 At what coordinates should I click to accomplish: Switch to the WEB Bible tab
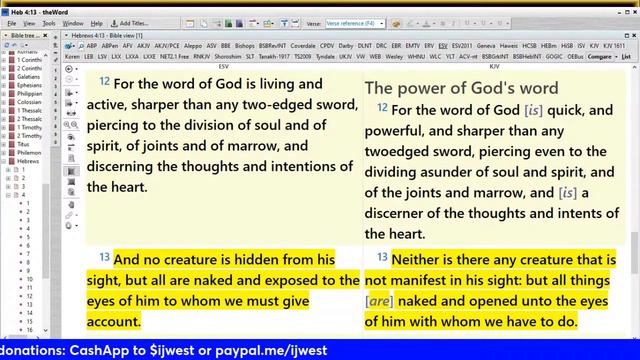tap(375, 57)
